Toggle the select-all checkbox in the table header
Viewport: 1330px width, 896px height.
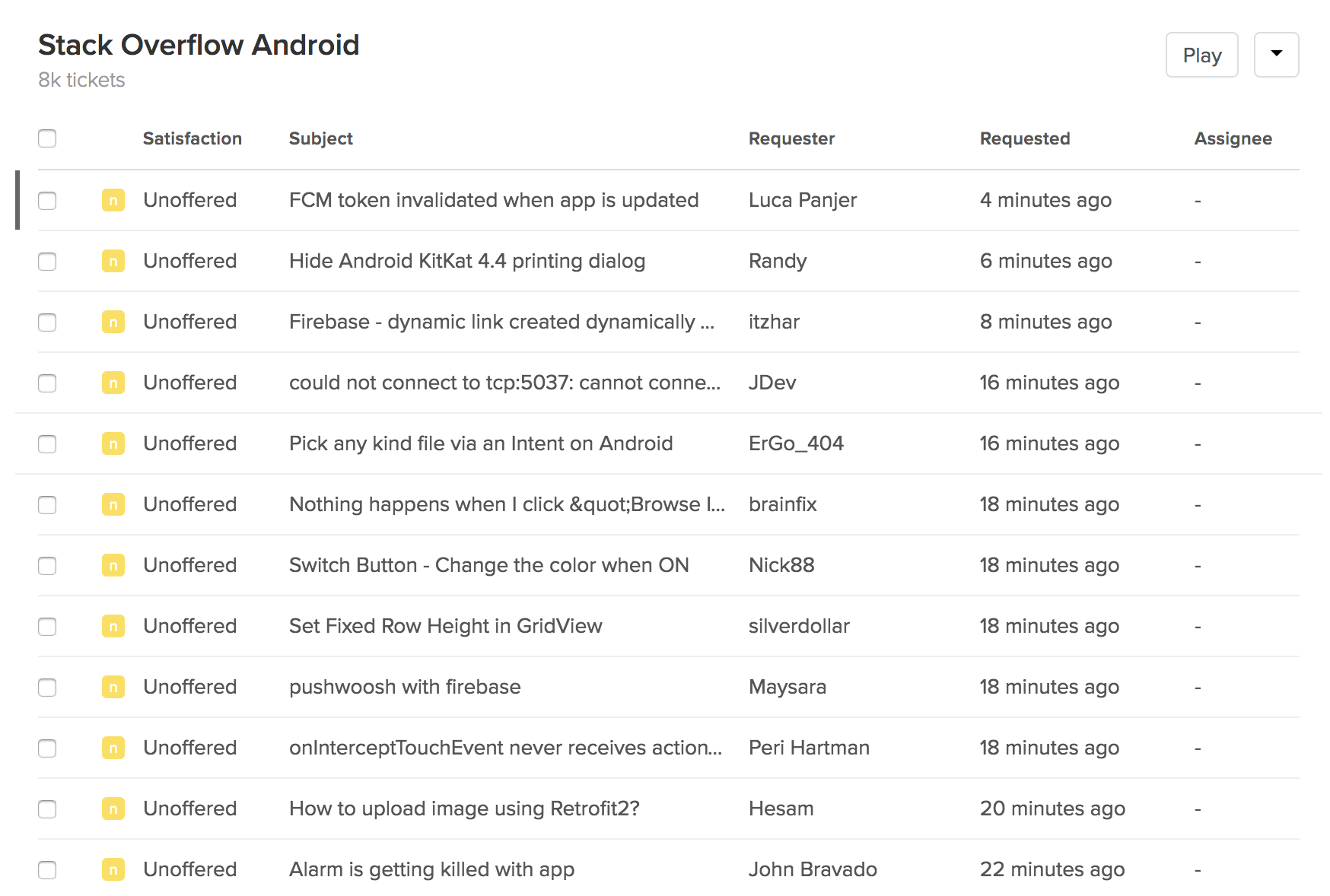click(x=47, y=138)
